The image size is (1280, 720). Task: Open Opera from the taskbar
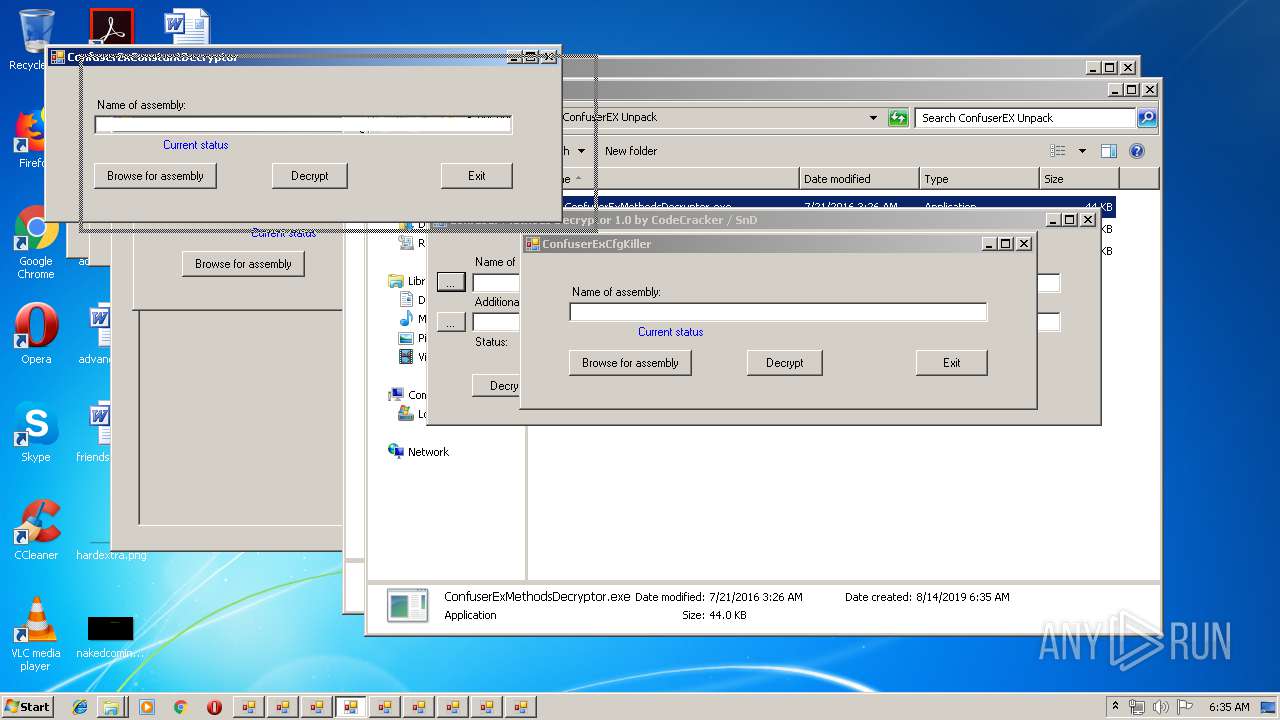pos(214,707)
